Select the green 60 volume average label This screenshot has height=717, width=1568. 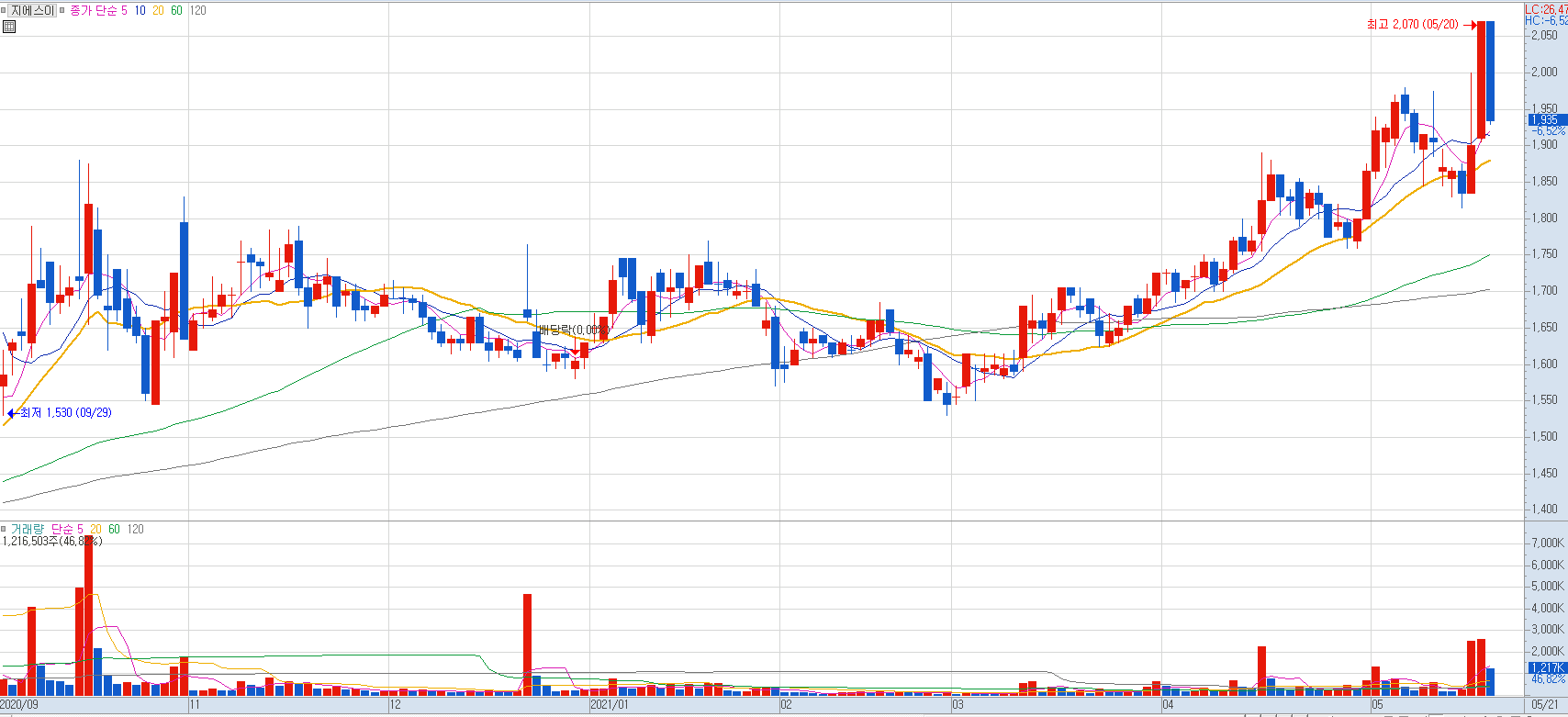tap(114, 529)
